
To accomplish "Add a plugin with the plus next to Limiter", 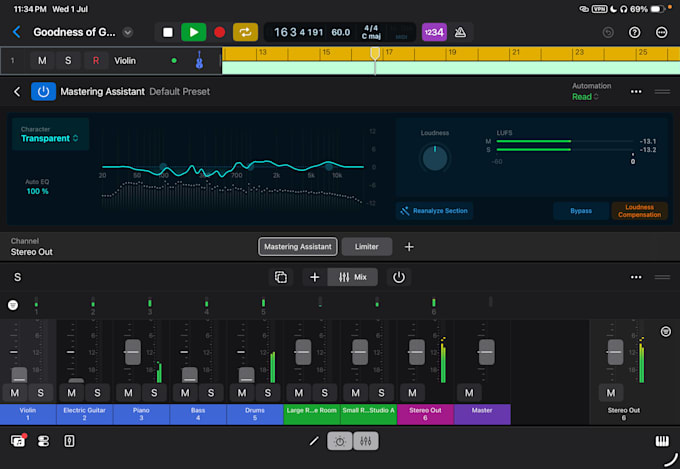I will pyautogui.click(x=409, y=247).
